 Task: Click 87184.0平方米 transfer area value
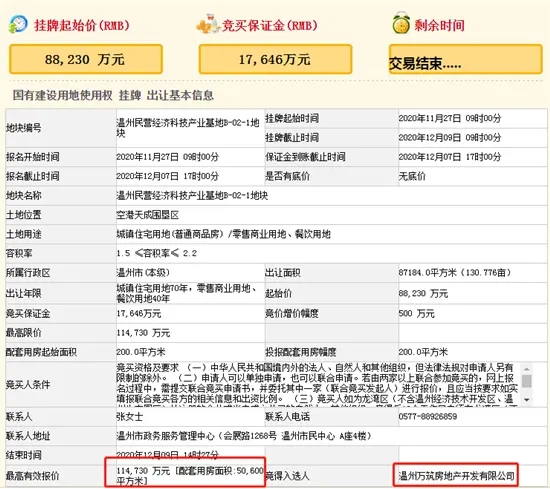(x=455, y=273)
